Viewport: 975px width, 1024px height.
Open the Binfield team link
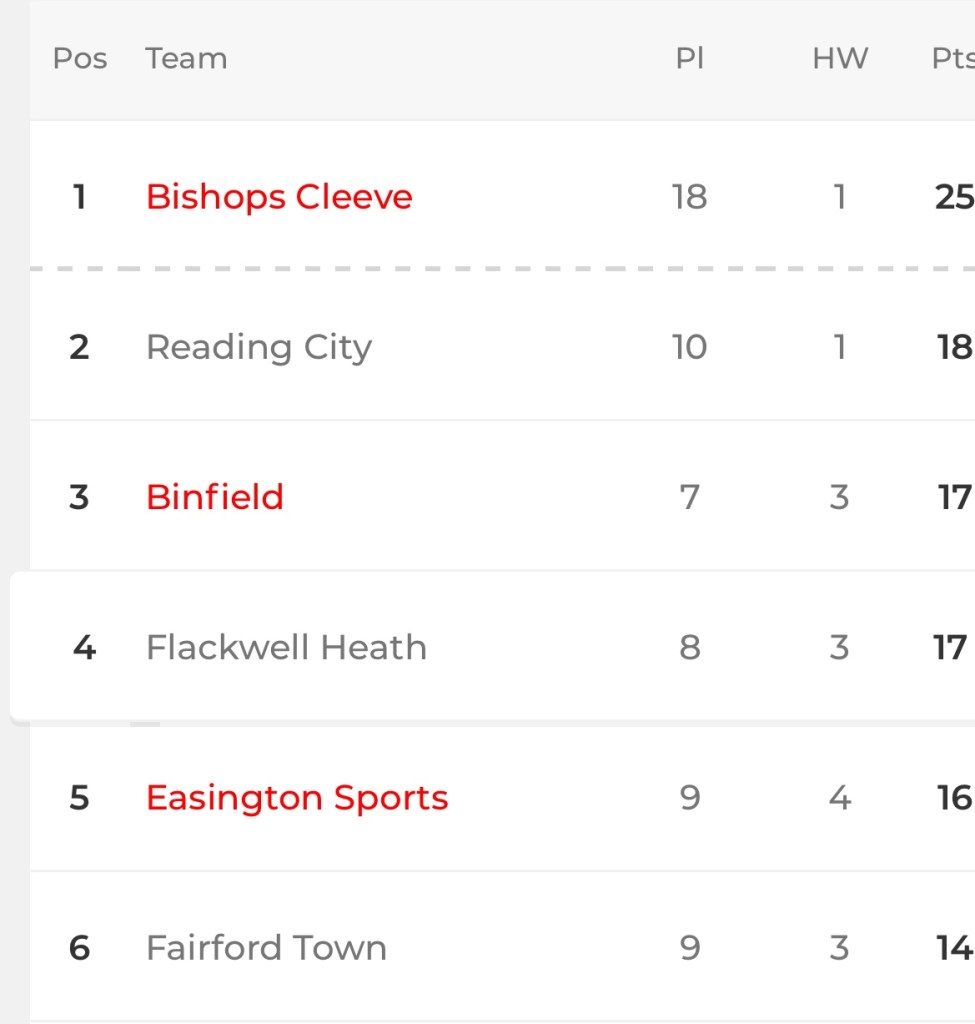pos(215,497)
